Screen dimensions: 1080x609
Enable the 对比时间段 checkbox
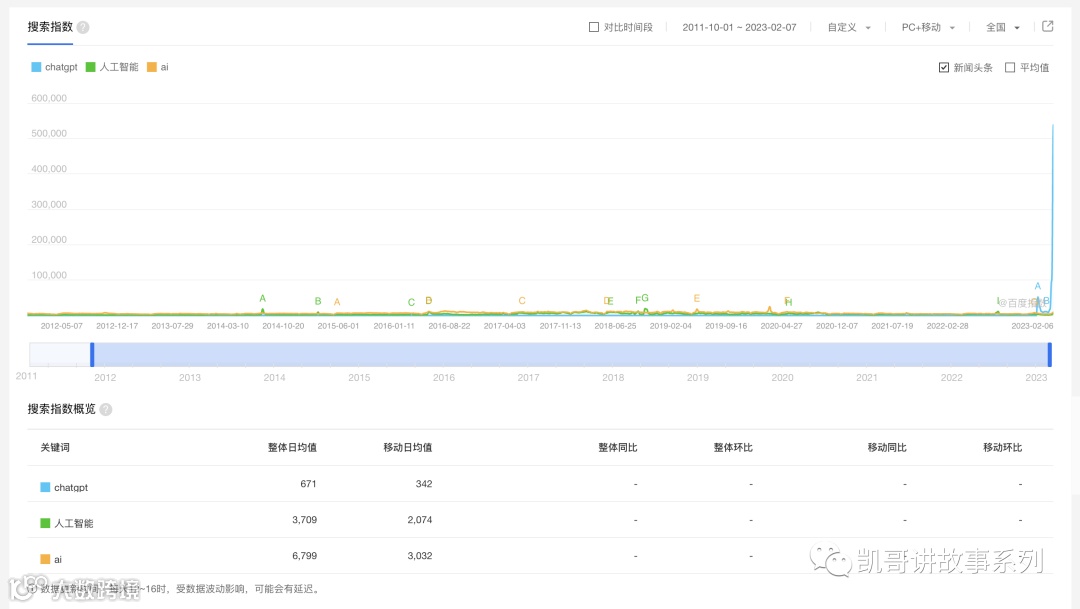click(594, 27)
